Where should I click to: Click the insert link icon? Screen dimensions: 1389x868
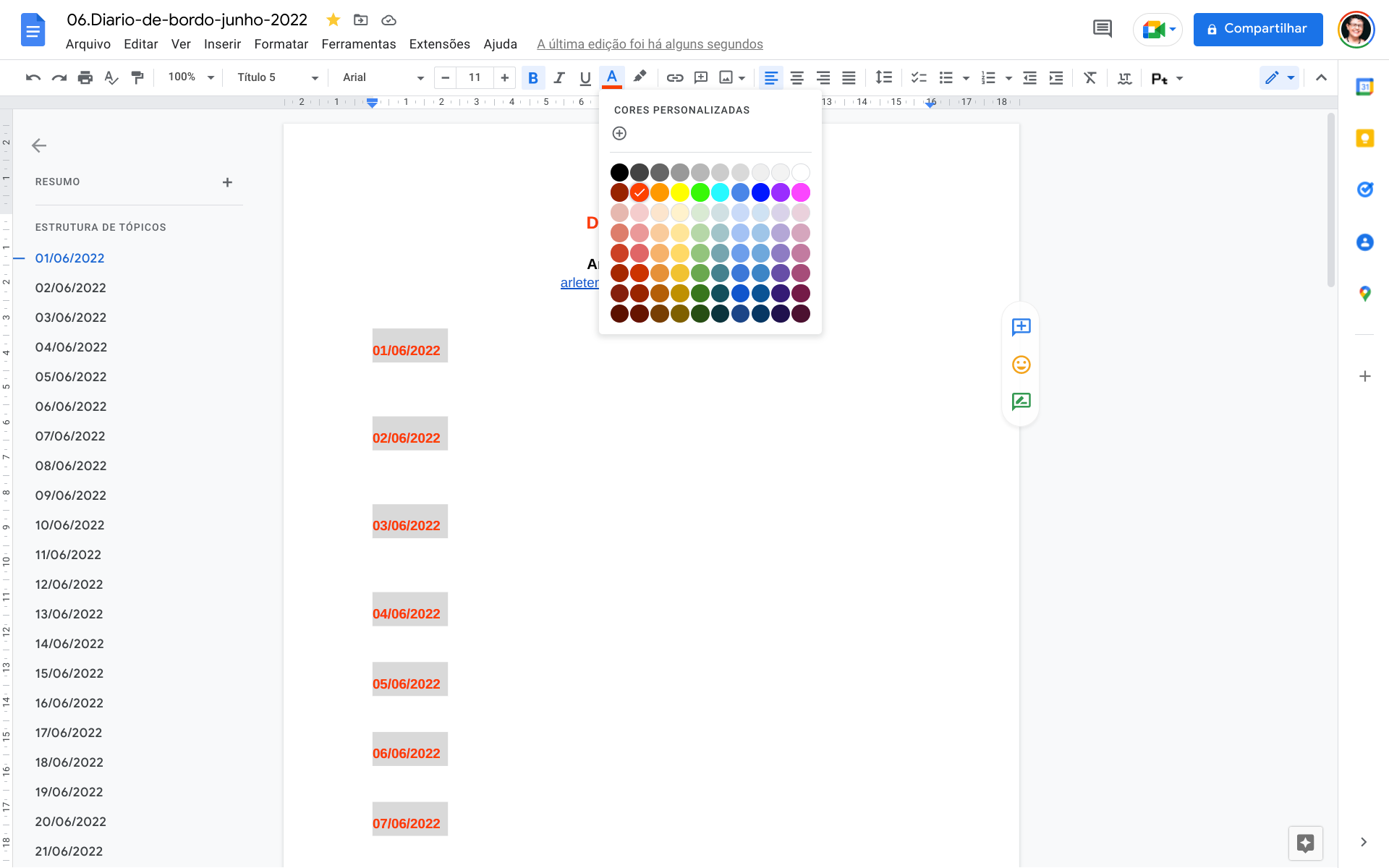[674, 77]
